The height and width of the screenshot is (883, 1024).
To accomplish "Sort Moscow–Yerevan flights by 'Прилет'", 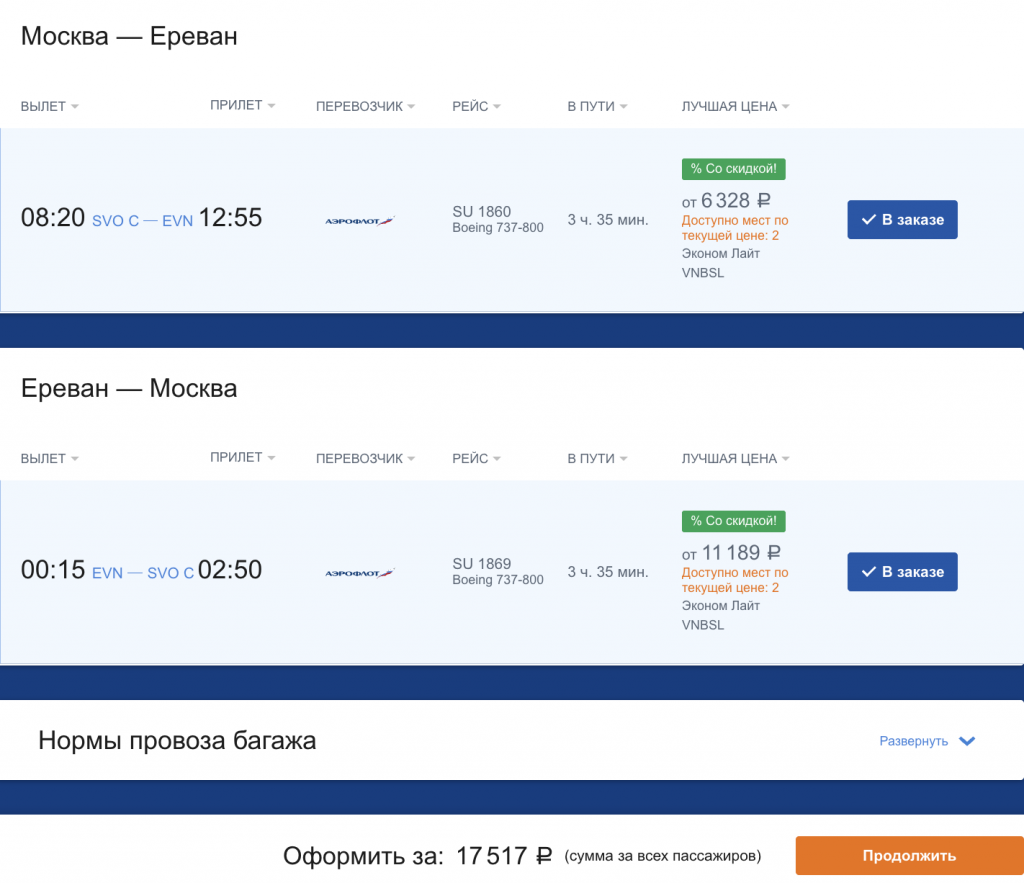I will pos(242,105).
